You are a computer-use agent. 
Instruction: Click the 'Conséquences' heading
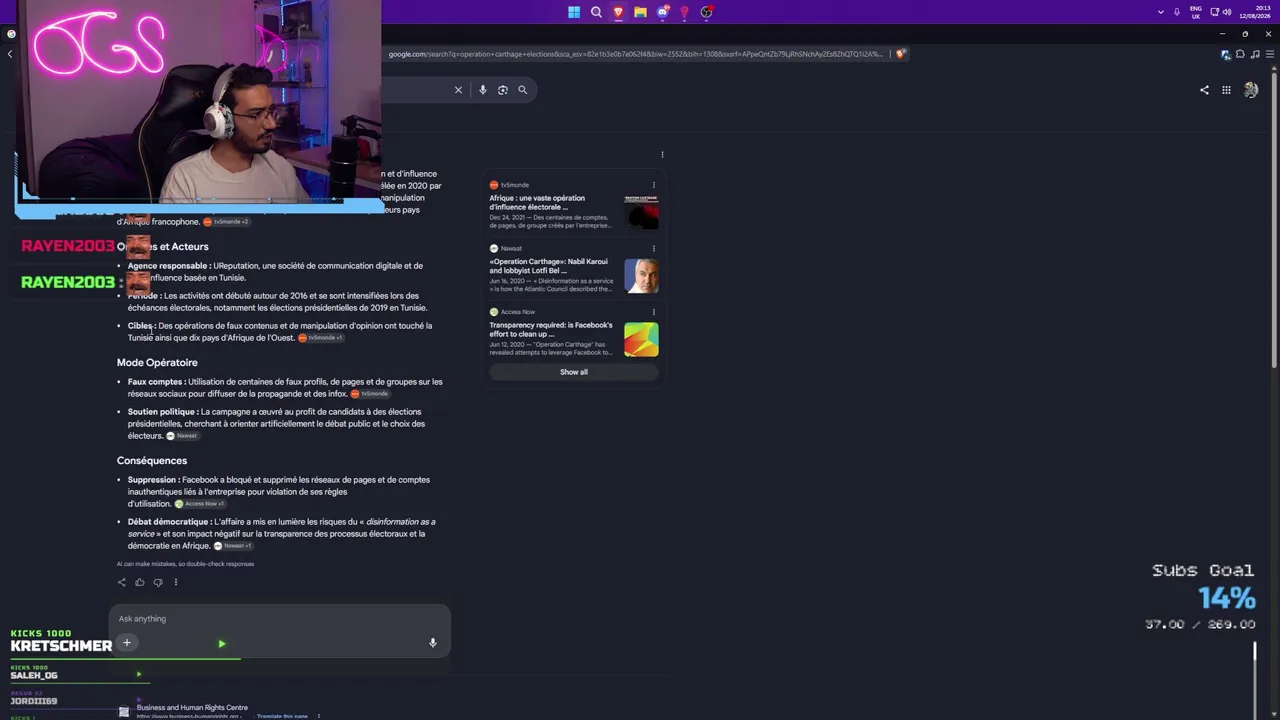tap(152, 461)
